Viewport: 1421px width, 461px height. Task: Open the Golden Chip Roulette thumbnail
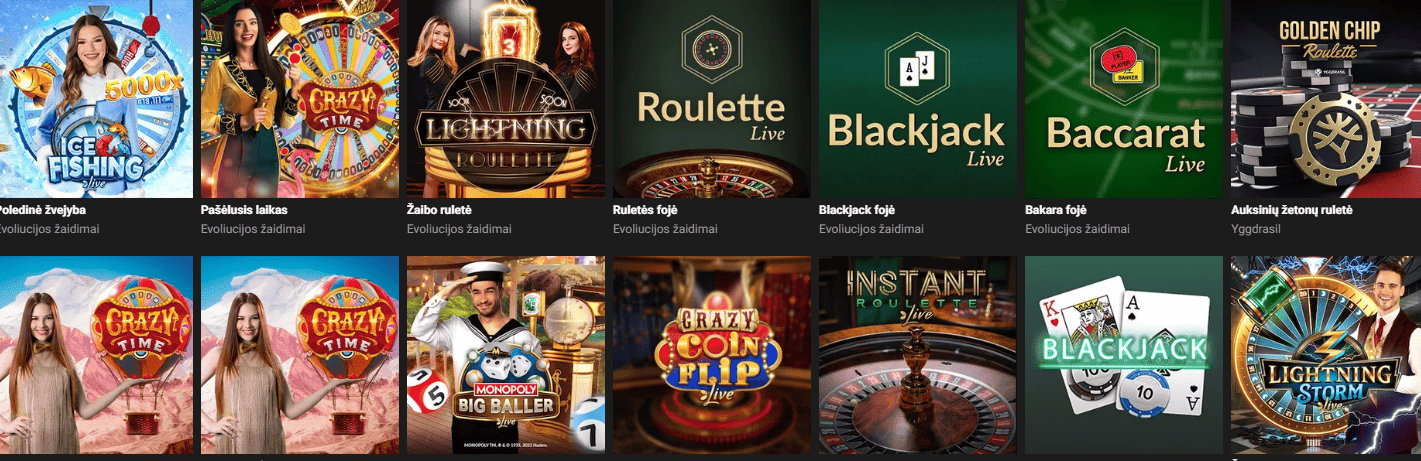pyautogui.click(x=1326, y=99)
